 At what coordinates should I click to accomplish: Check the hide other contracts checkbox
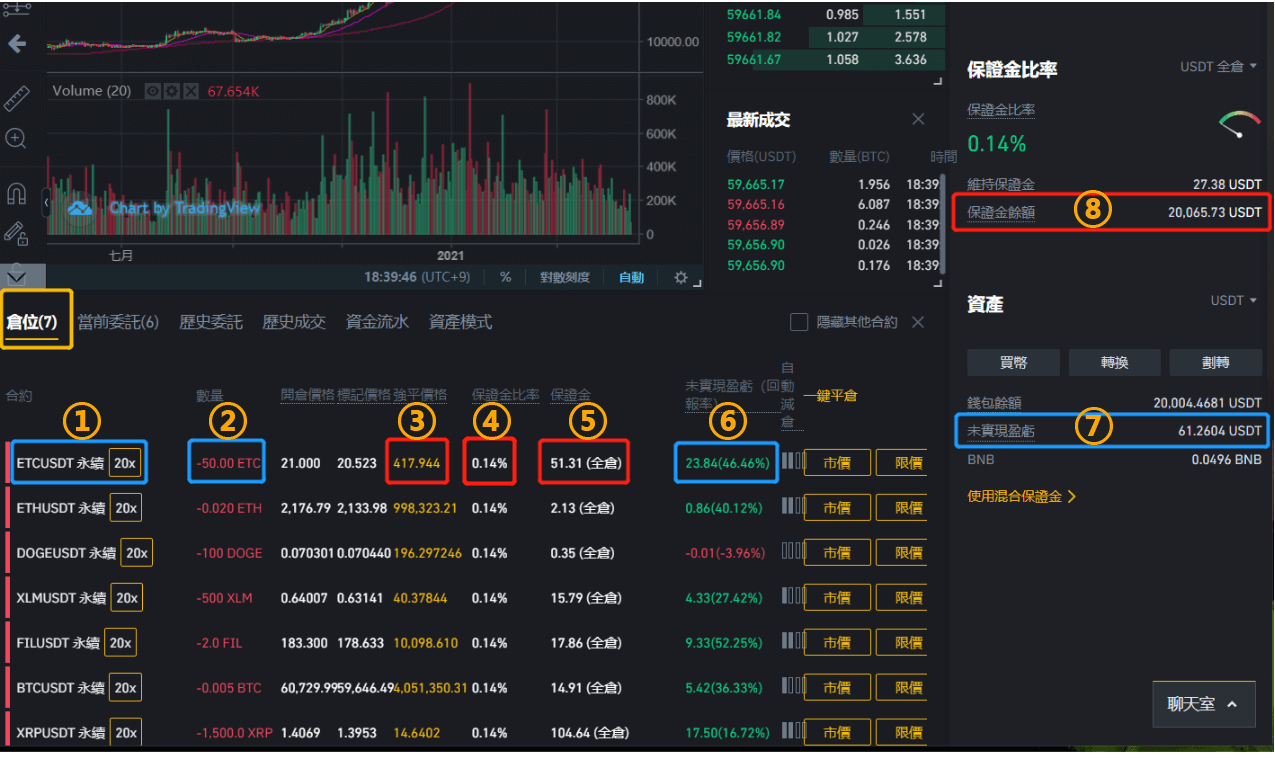tap(799, 322)
